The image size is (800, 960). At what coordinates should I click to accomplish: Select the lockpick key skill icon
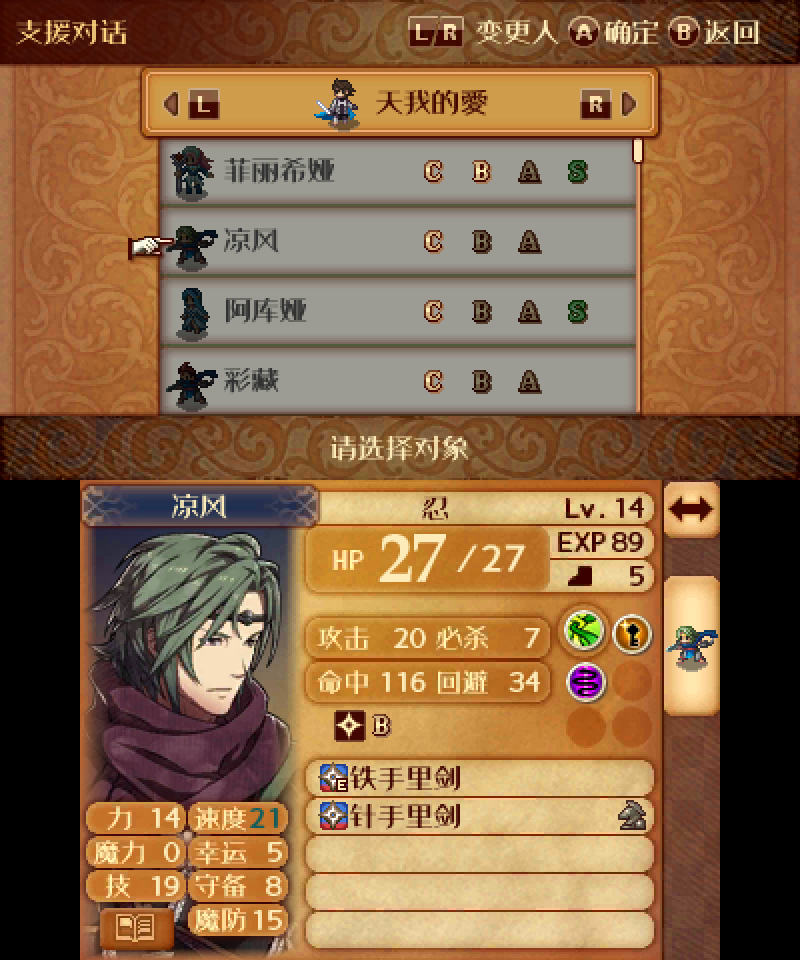632,634
